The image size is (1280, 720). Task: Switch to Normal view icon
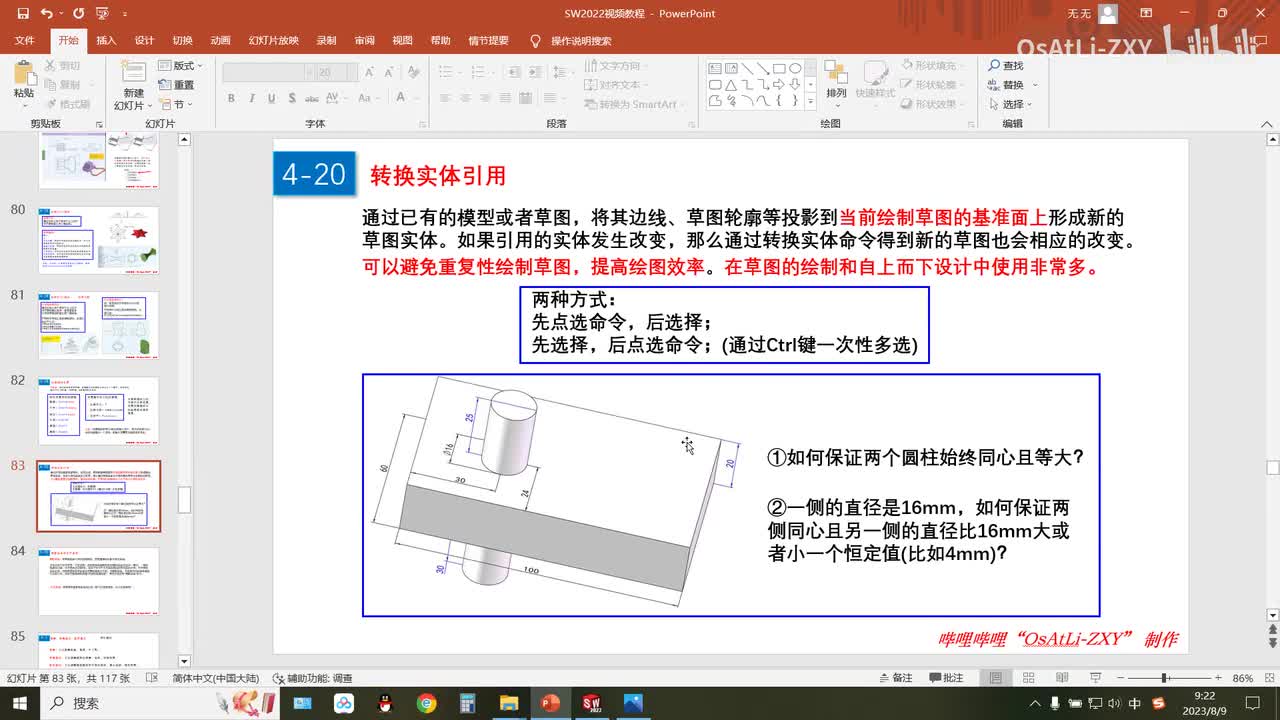coord(996,678)
